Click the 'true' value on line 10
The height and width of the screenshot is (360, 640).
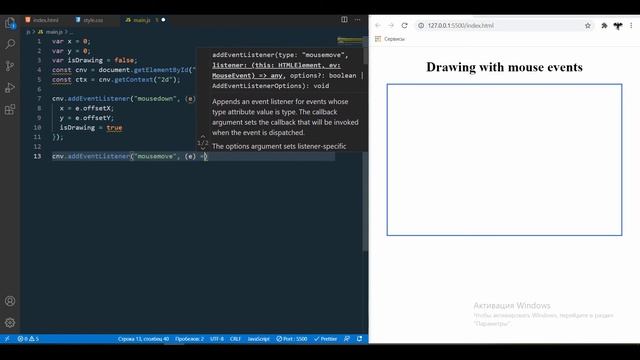click(x=114, y=127)
